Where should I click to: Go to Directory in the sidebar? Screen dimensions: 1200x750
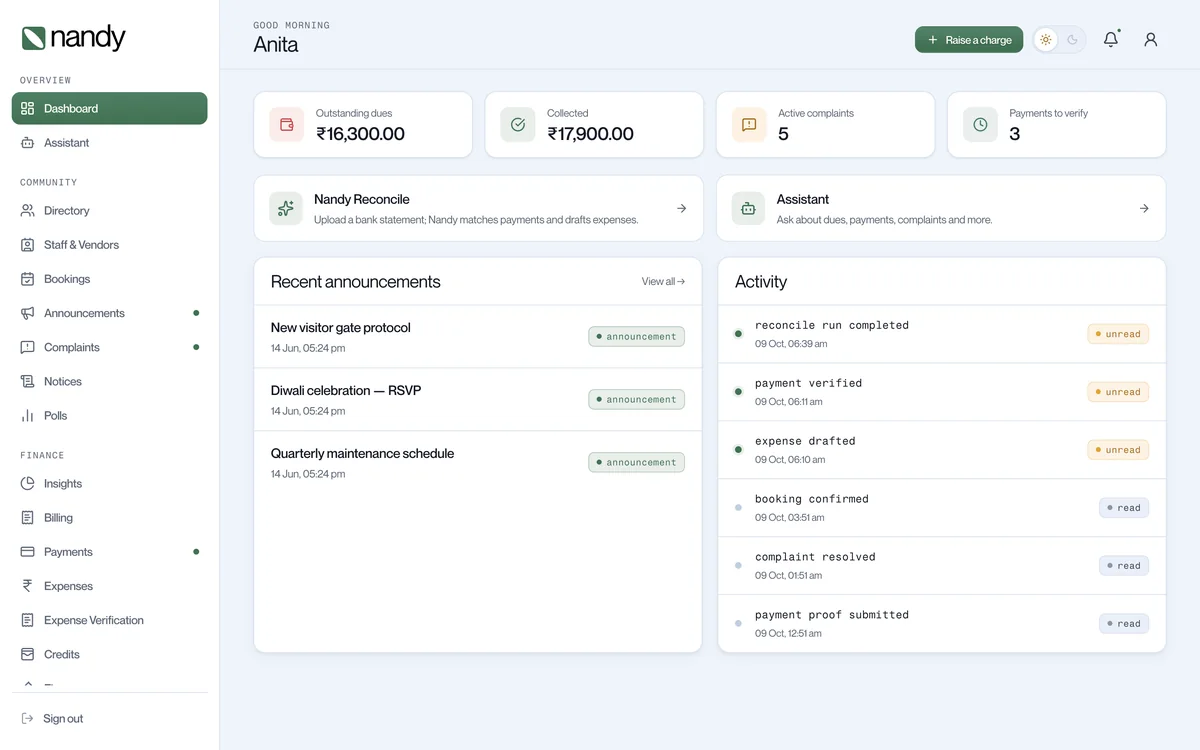[x=109, y=211]
